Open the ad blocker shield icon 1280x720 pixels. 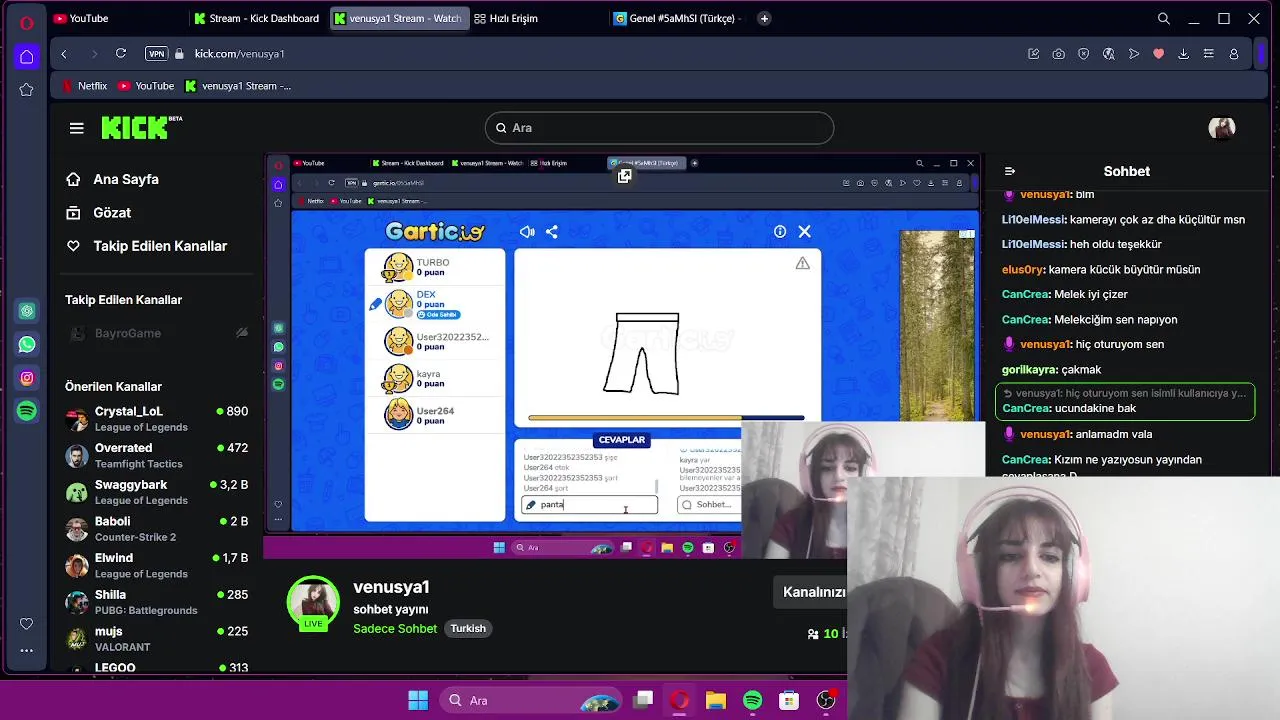[x=1084, y=54]
